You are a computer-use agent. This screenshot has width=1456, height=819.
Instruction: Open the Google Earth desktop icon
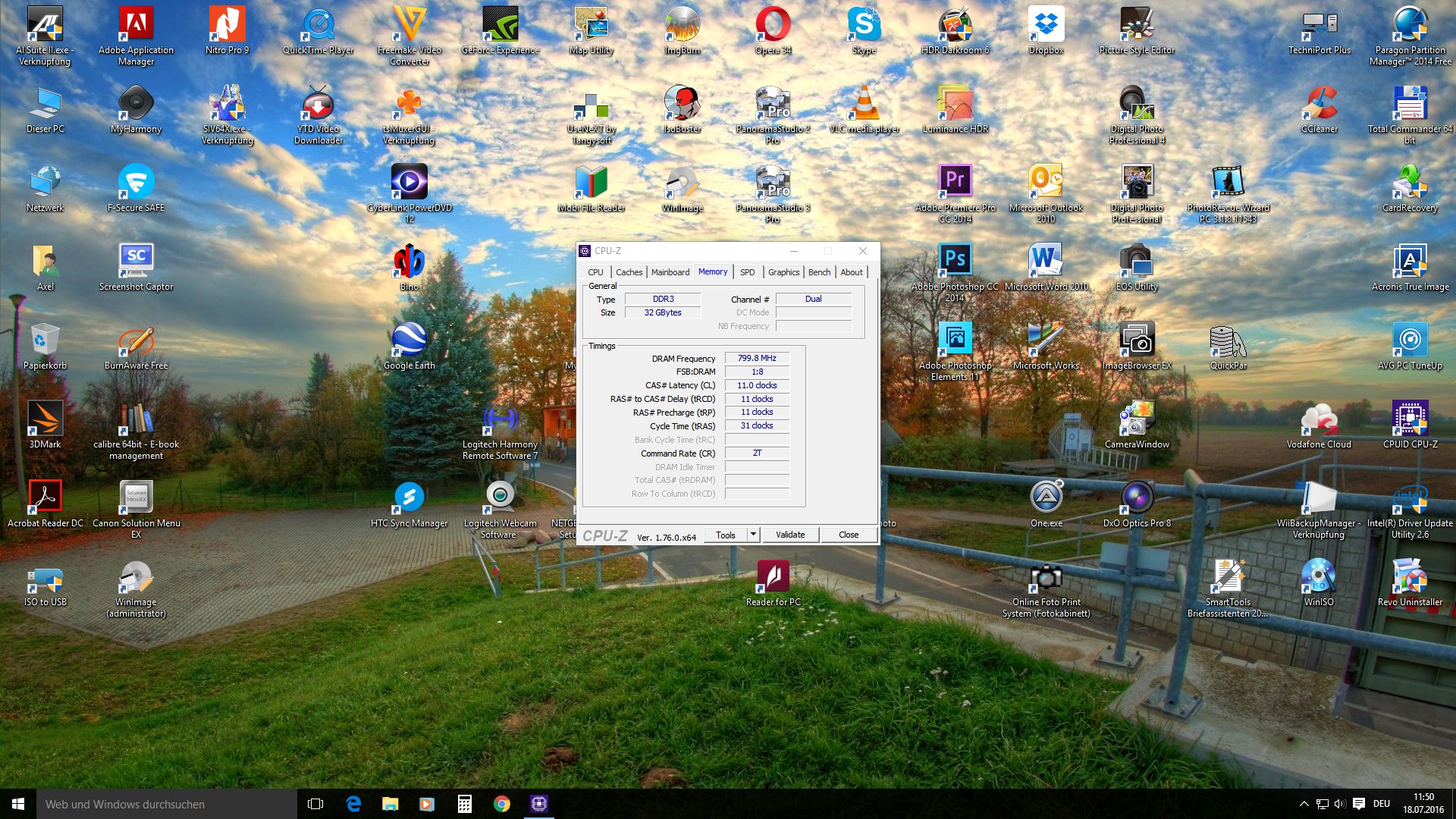pyautogui.click(x=409, y=340)
